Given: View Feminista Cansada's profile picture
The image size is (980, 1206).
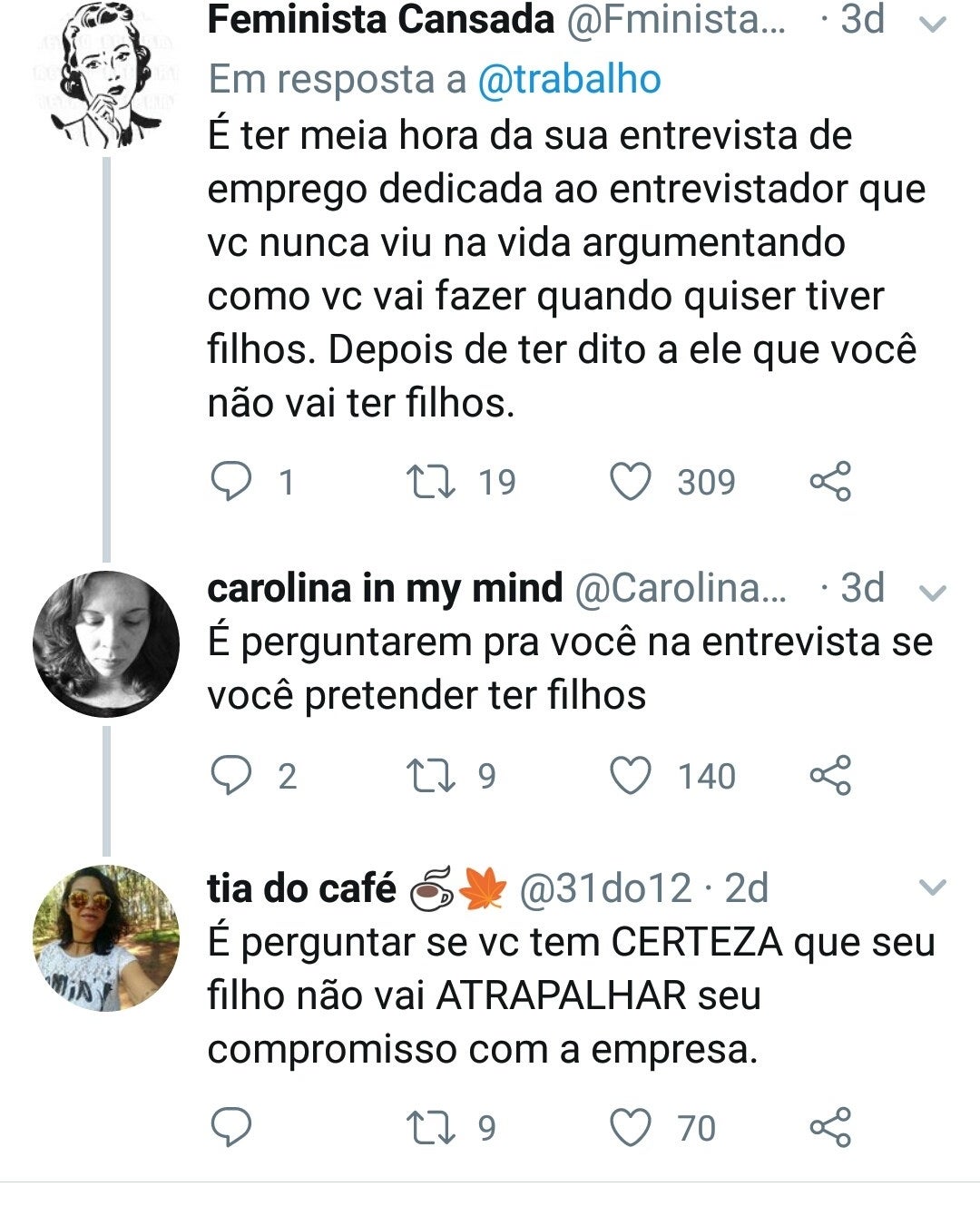Looking at the screenshot, I should [106, 74].
